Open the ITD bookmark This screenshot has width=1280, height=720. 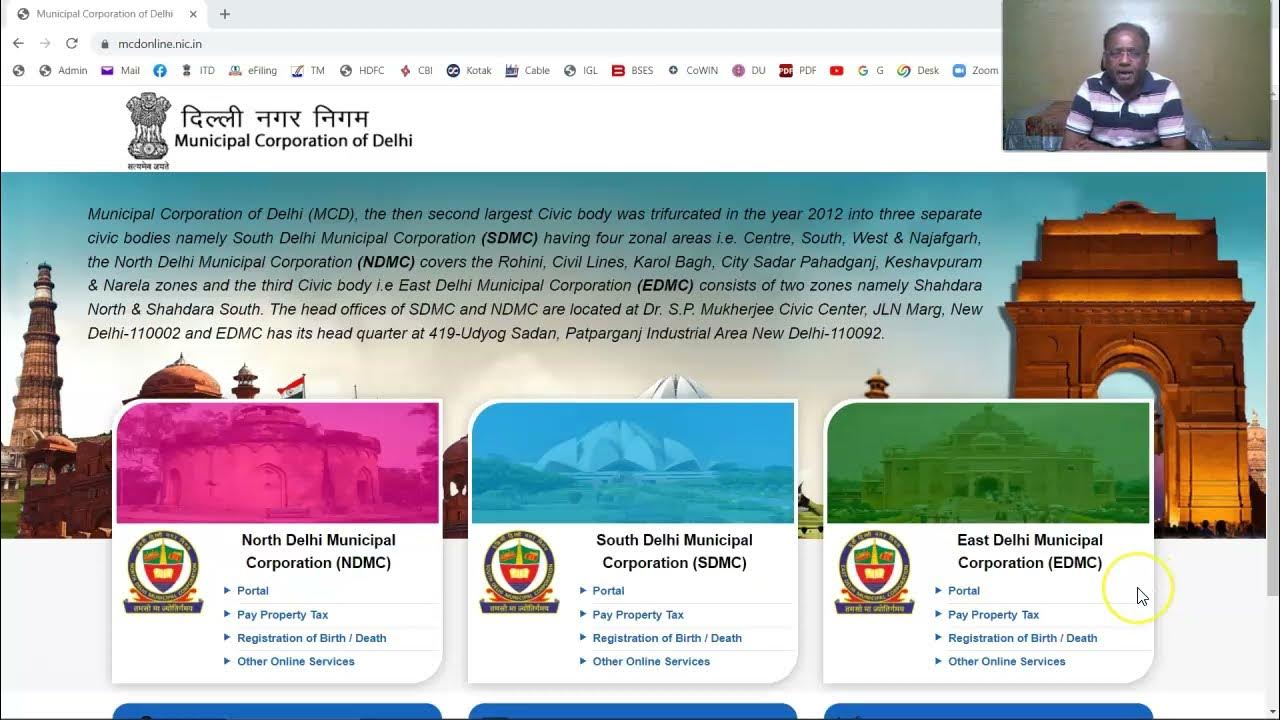[x=198, y=71]
